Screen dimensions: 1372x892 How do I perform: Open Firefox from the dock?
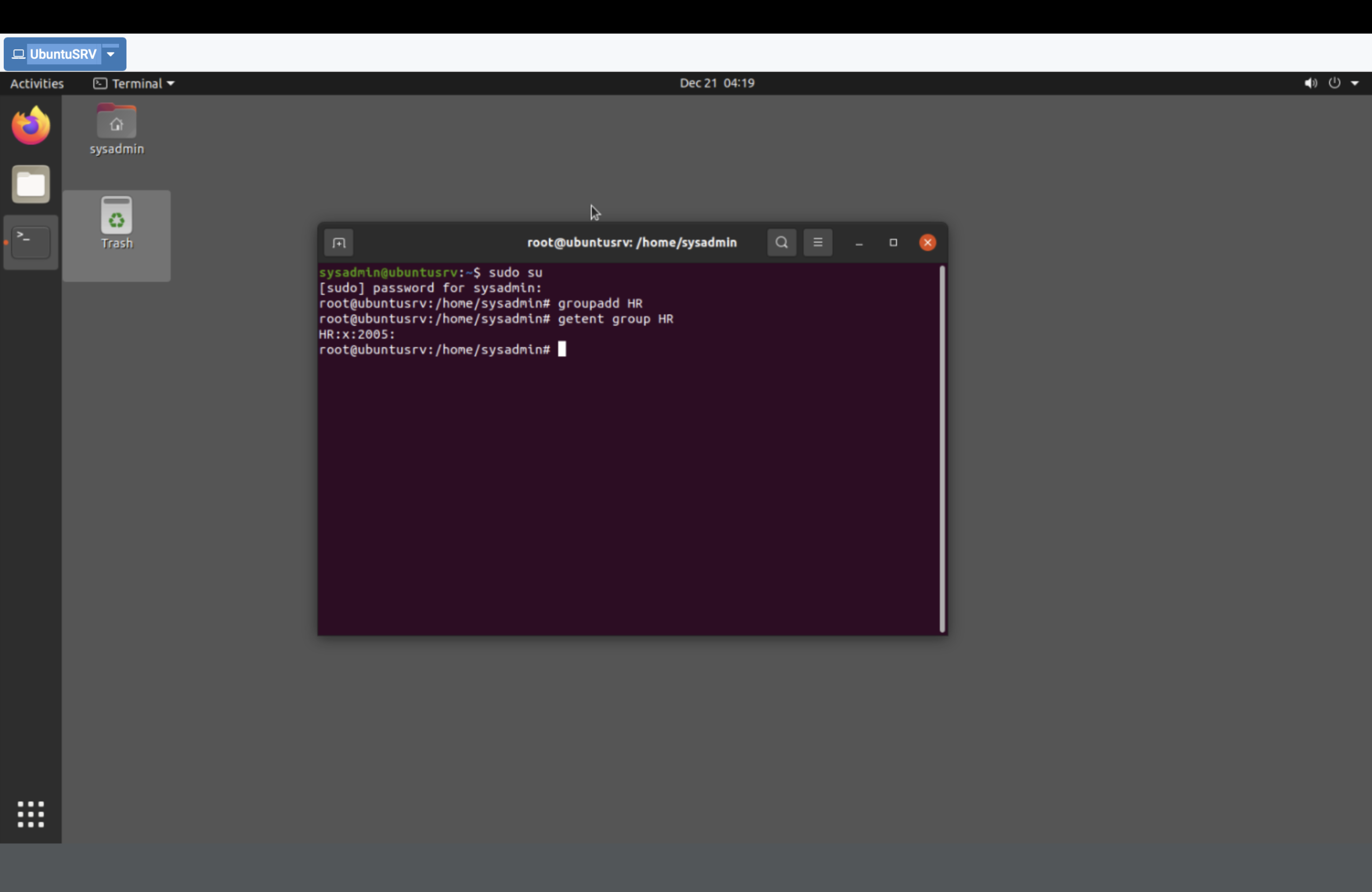[31, 125]
